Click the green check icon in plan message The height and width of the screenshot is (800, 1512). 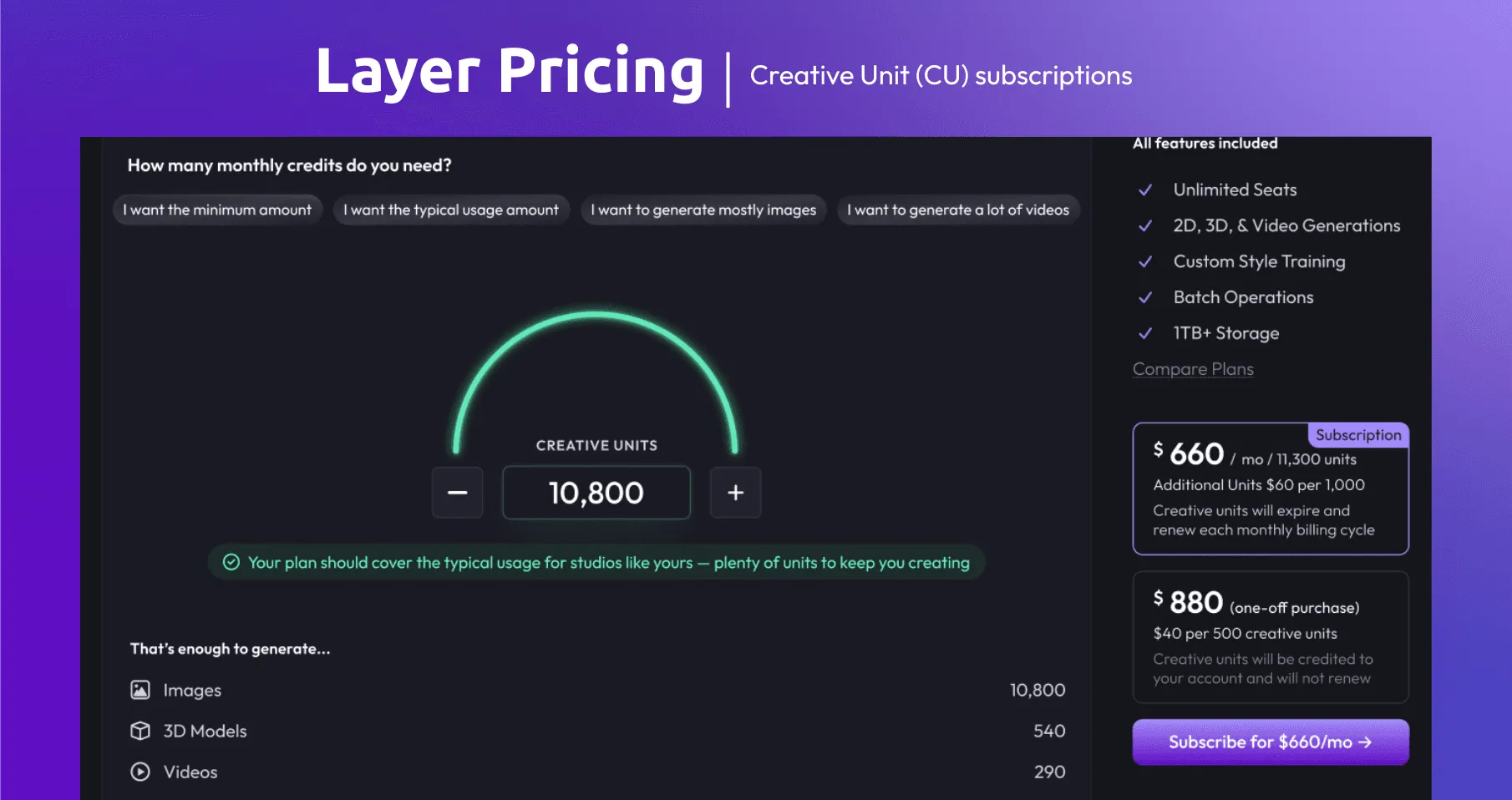click(x=231, y=562)
